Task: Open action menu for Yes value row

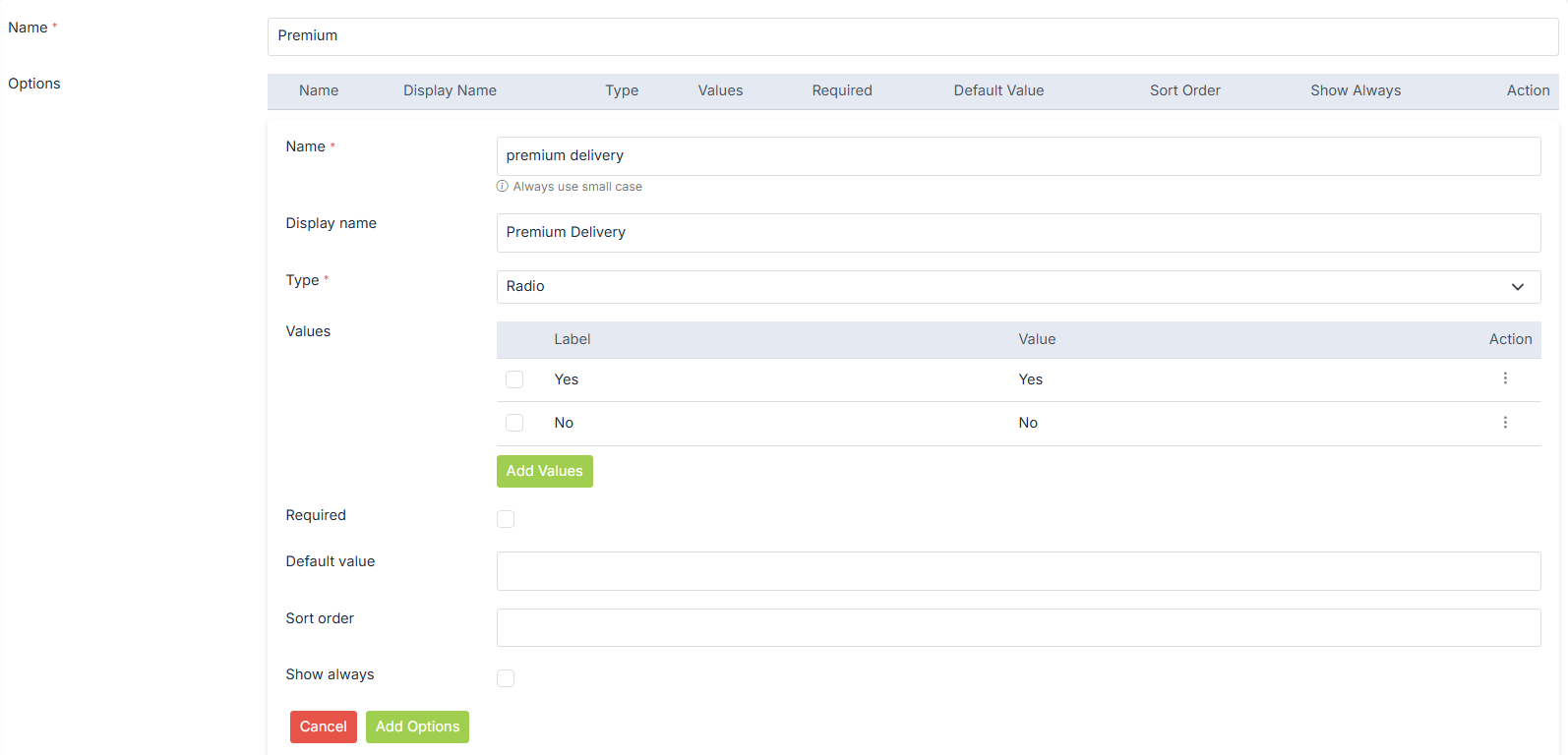Action: click(x=1504, y=378)
